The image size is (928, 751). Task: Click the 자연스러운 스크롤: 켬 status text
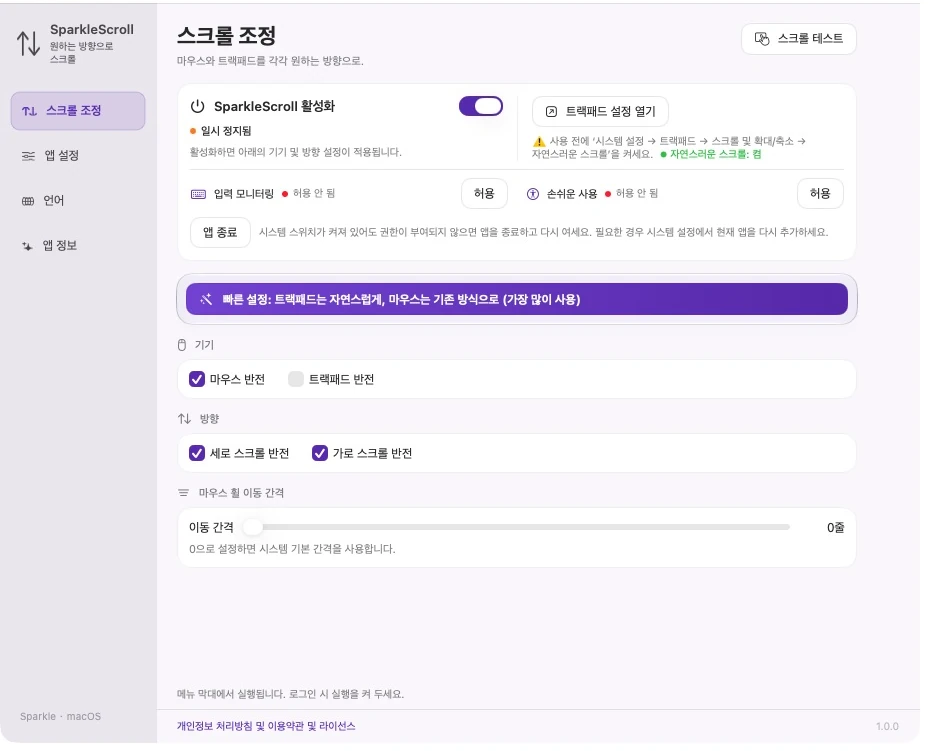pos(715,154)
